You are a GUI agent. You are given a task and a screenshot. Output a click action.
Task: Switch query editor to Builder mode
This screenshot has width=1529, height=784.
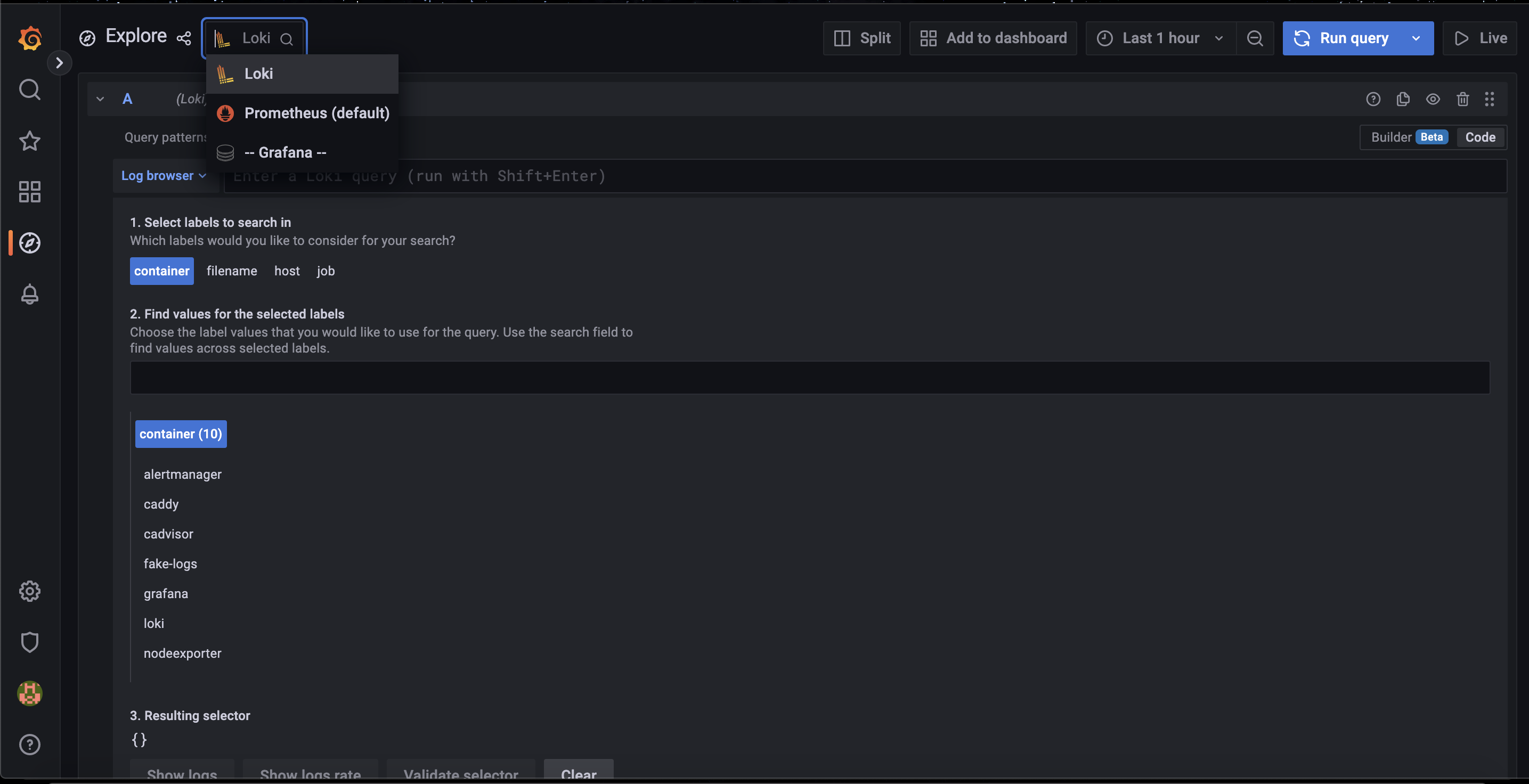click(1390, 137)
